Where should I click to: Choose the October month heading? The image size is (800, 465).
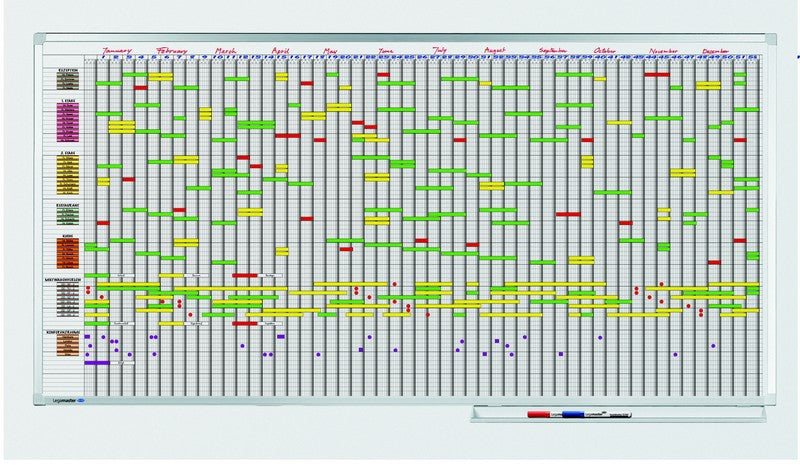[x=605, y=49]
